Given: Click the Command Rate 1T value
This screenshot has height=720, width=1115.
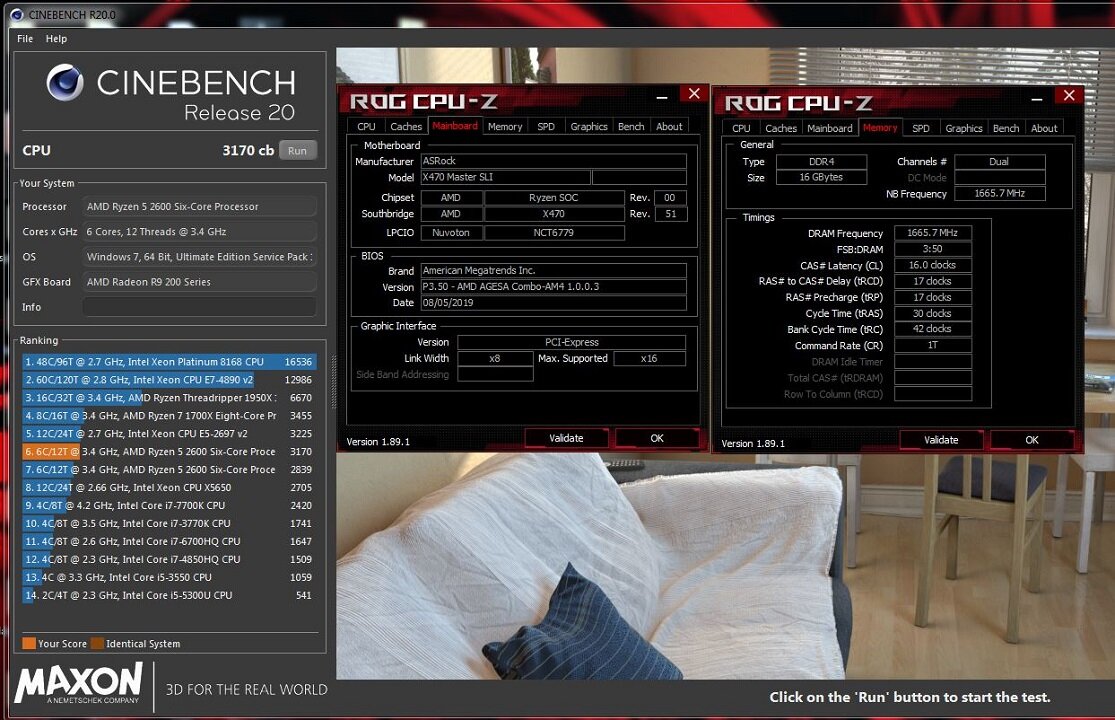Looking at the screenshot, I should [932, 345].
